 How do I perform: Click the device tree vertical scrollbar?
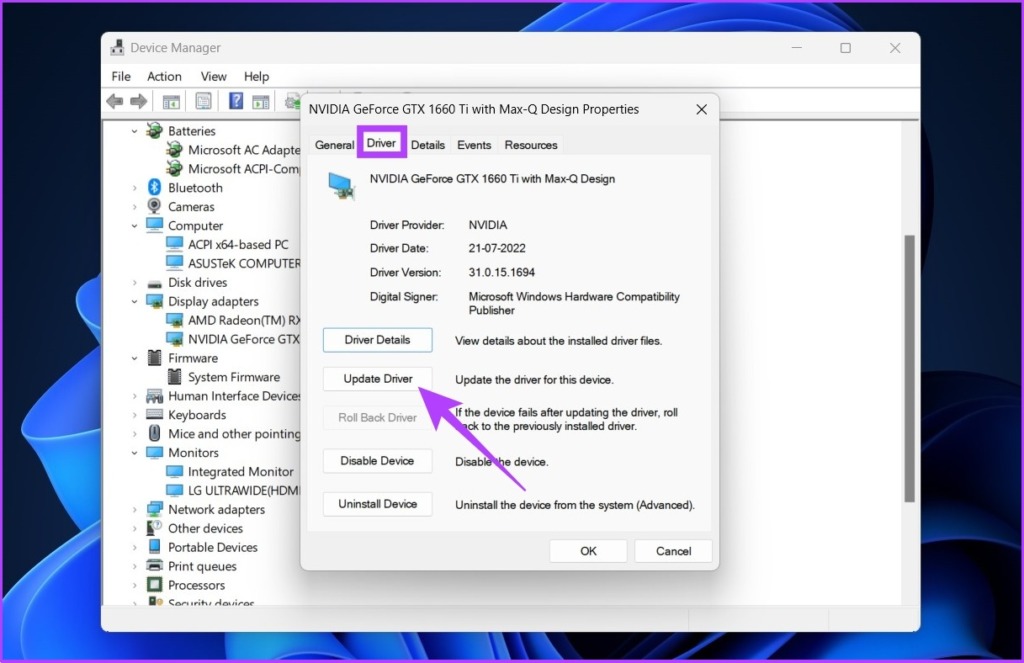click(x=909, y=368)
